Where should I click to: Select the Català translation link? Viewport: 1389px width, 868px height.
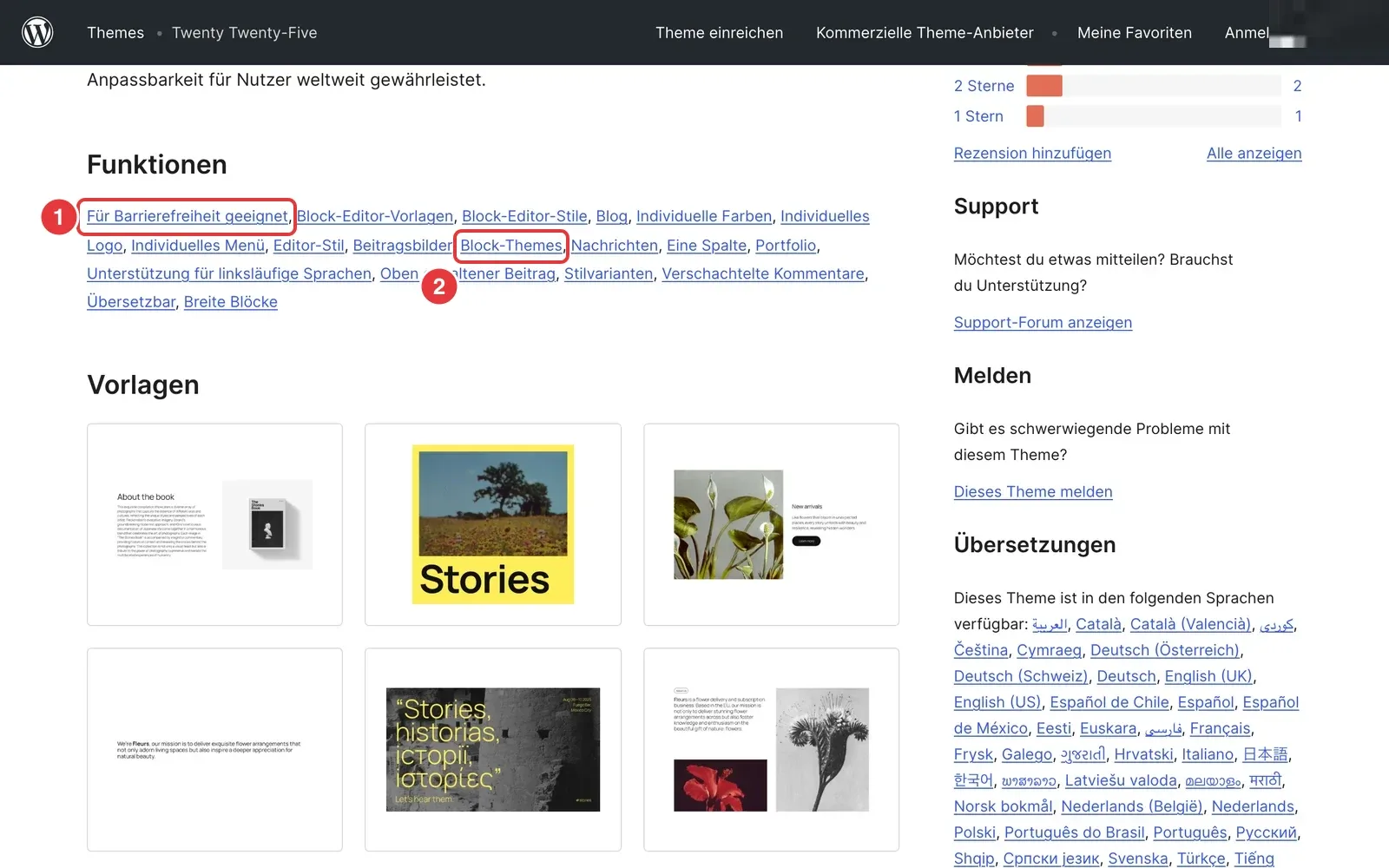1098,624
